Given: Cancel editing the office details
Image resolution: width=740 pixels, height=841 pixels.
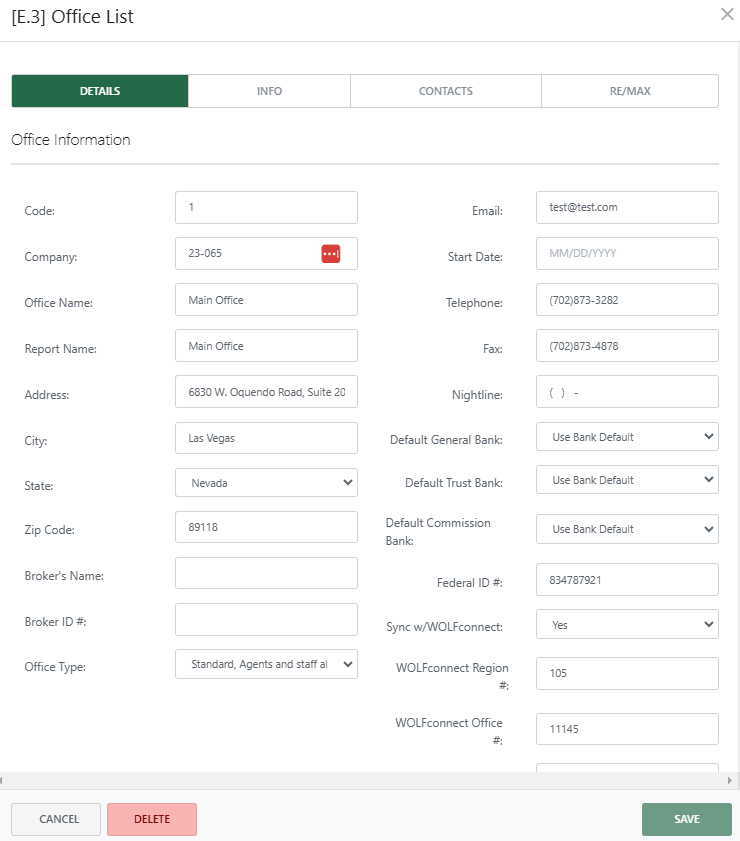Looking at the screenshot, I should coord(55,819).
